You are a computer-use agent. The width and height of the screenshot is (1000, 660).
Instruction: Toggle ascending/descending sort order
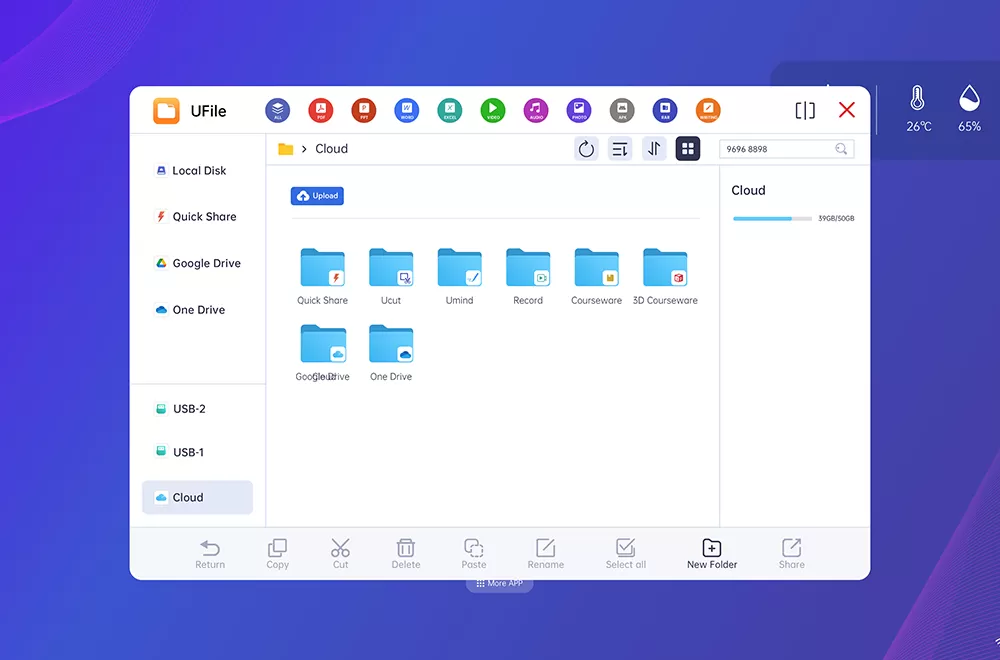point(654,149)
